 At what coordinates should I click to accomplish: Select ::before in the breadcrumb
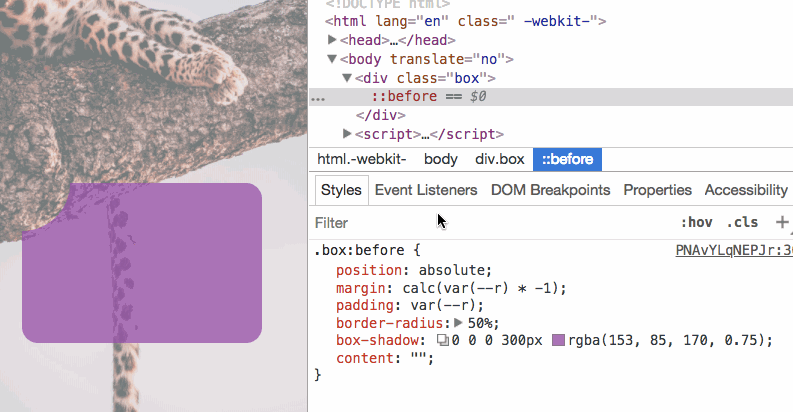567,159
